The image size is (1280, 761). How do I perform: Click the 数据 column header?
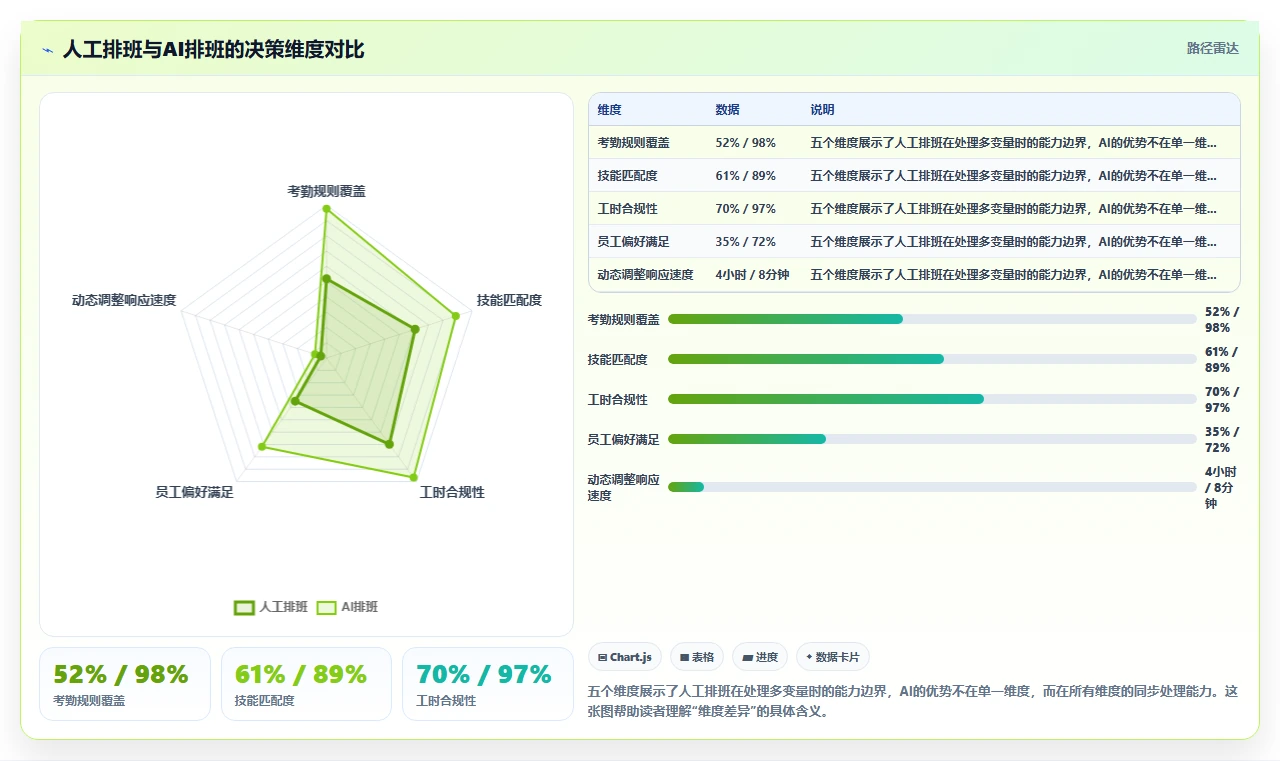(727, 110)
